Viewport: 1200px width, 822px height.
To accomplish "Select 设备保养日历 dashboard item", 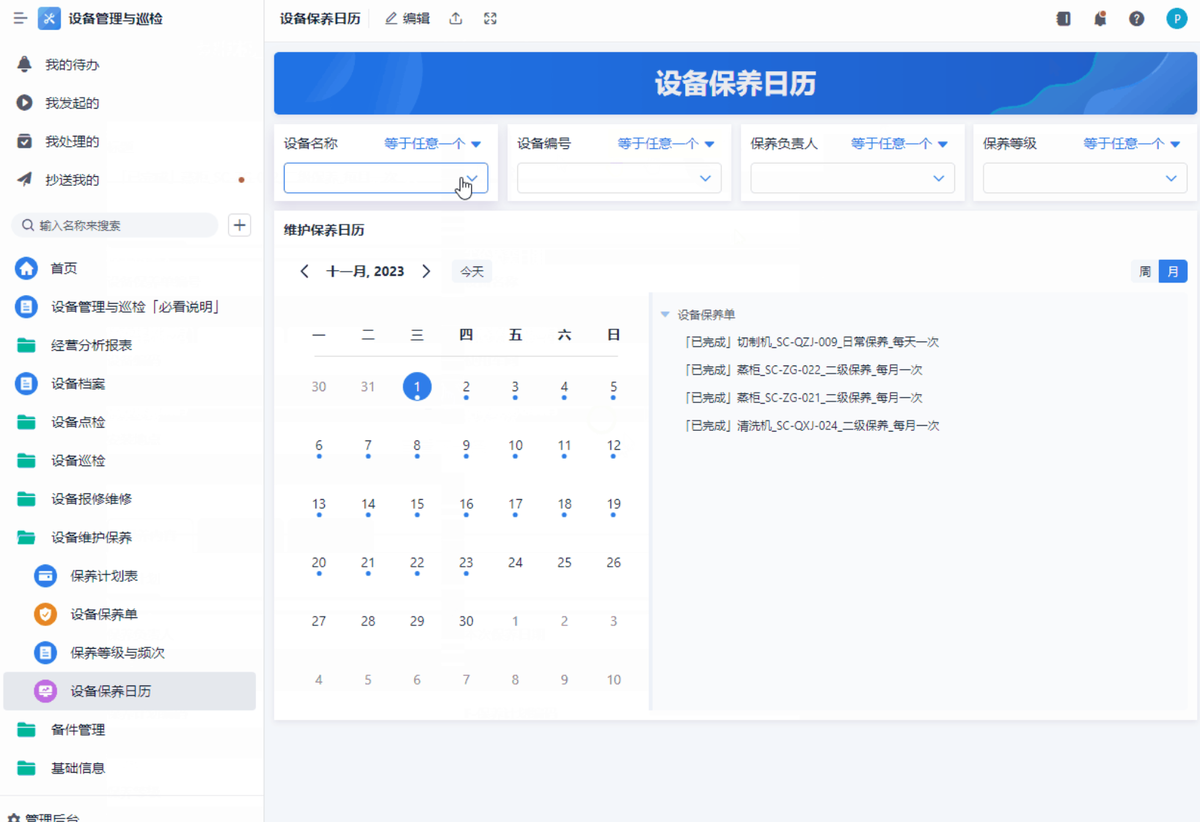I will tap(130, 691).
